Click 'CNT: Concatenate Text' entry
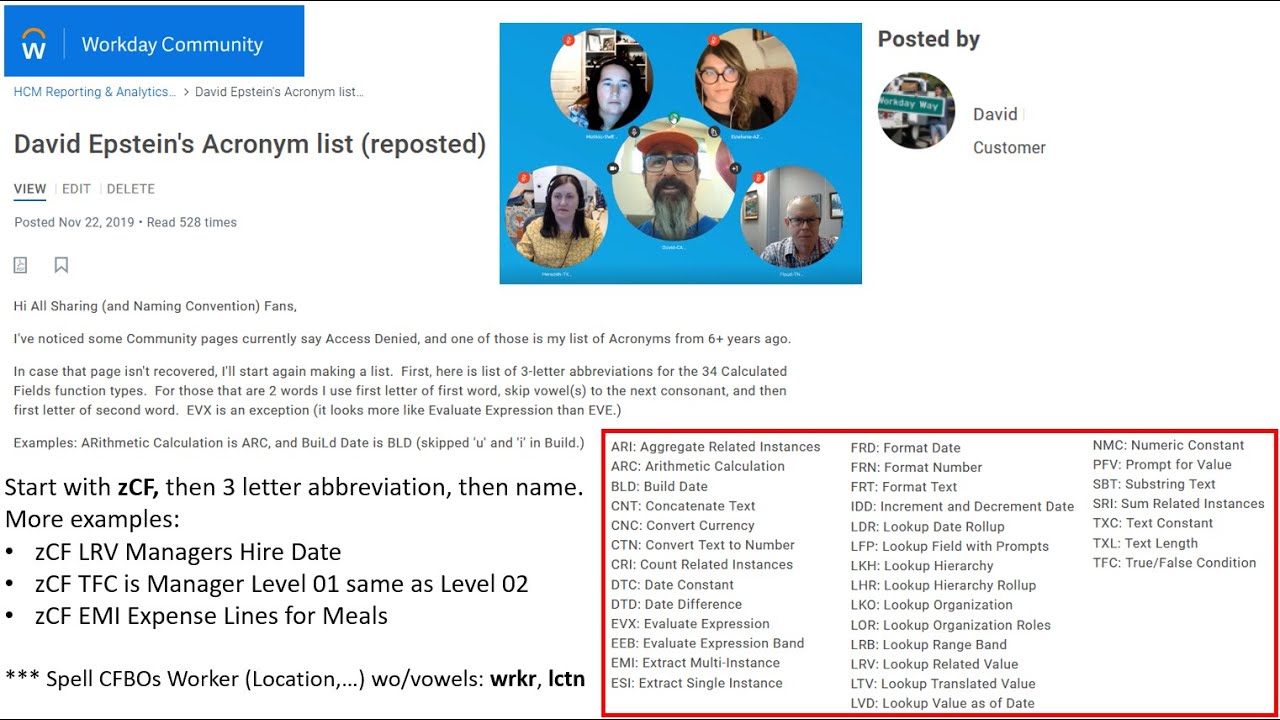 tap(683, 506)
